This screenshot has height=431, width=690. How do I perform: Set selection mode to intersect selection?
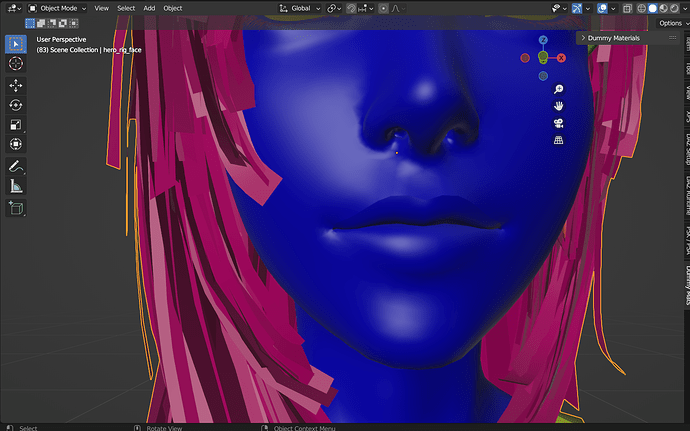coord(74,23)
